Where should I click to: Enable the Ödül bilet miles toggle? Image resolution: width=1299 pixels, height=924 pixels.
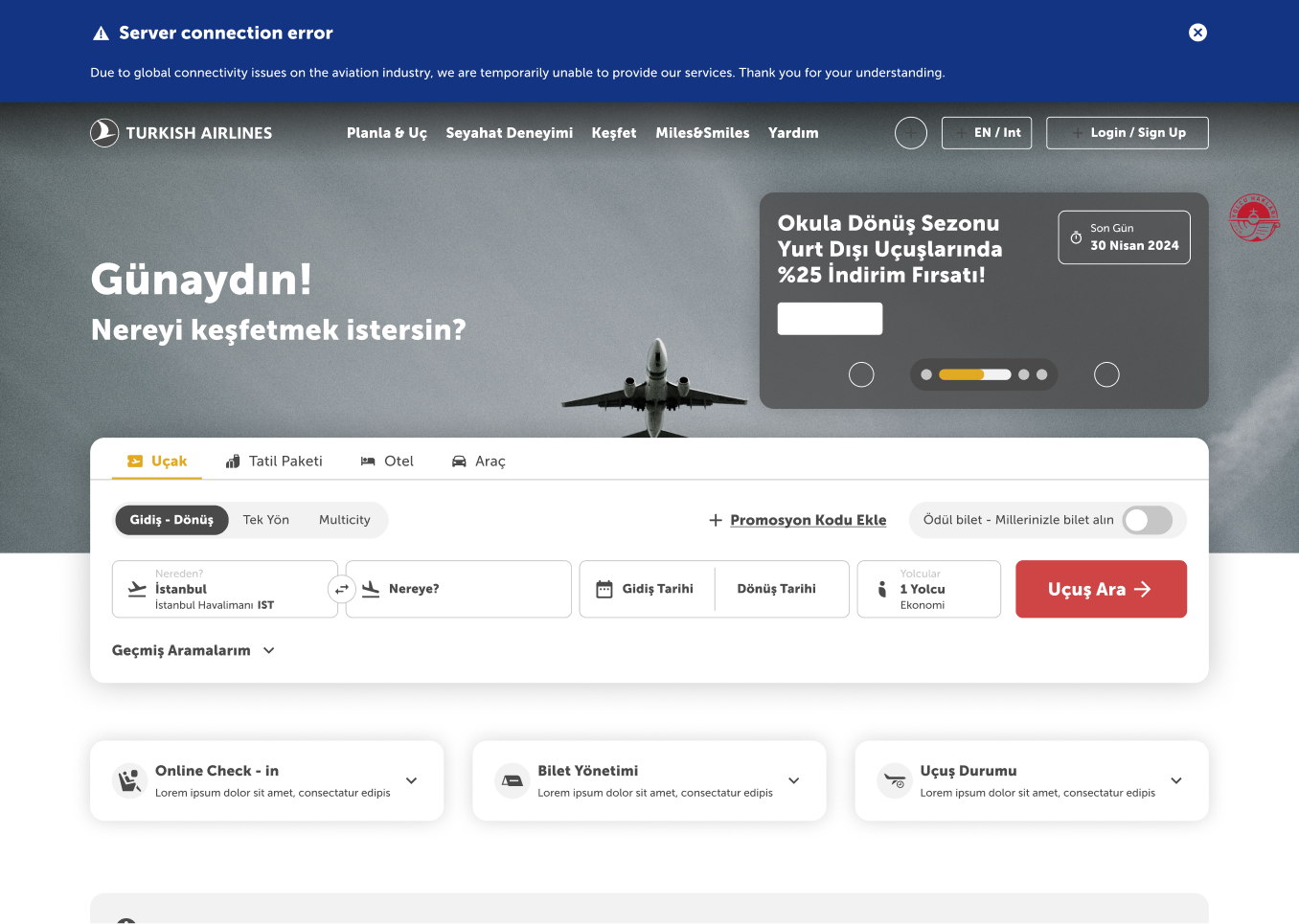pyautogui.click(x=1147, y=520)
